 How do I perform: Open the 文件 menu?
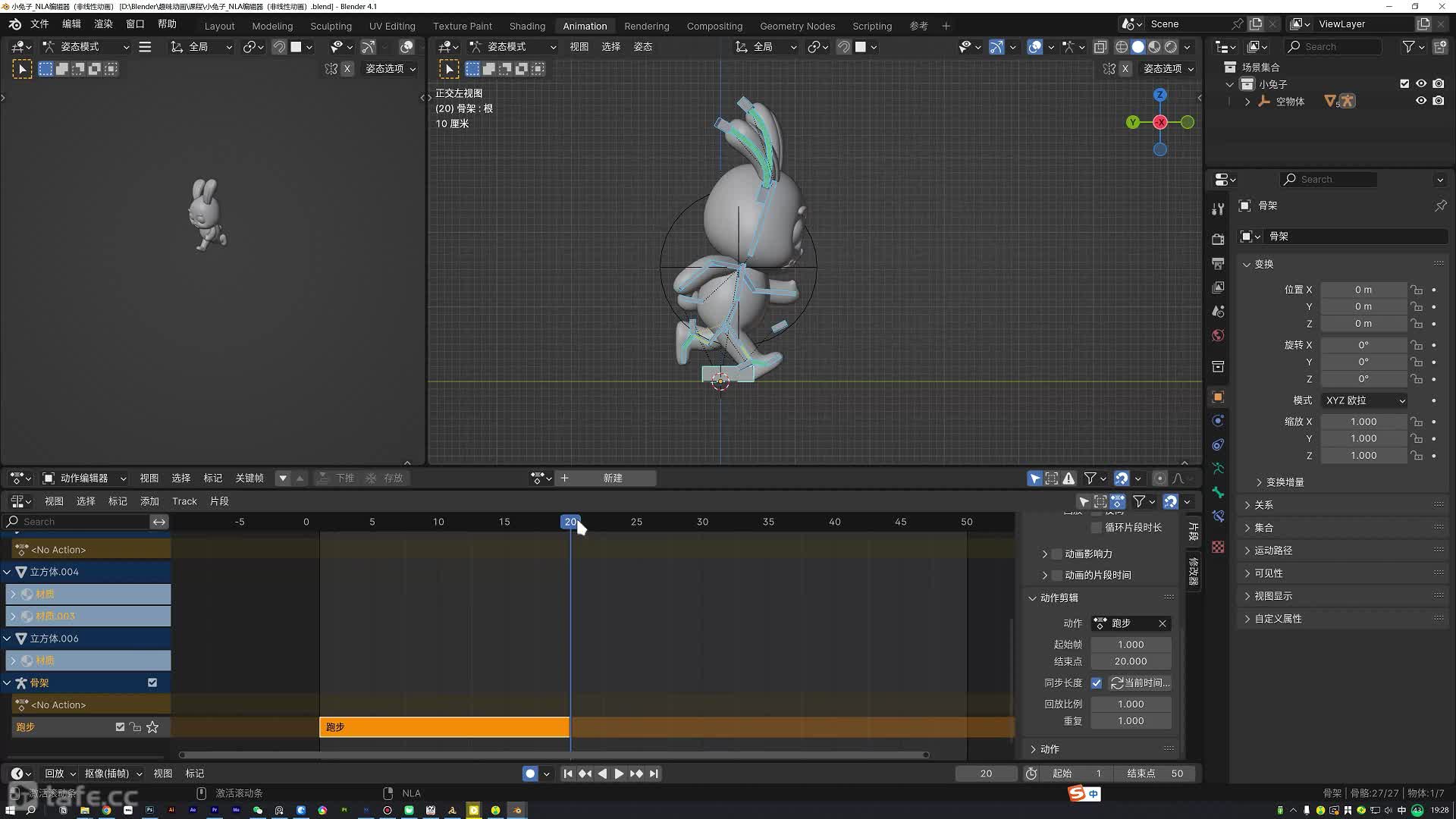[x=39, y=24]
